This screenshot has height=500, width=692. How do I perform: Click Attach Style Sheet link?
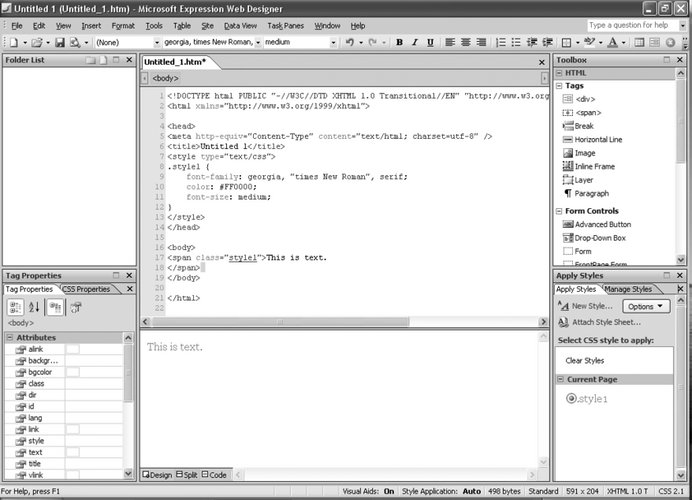tap(606, 322)
